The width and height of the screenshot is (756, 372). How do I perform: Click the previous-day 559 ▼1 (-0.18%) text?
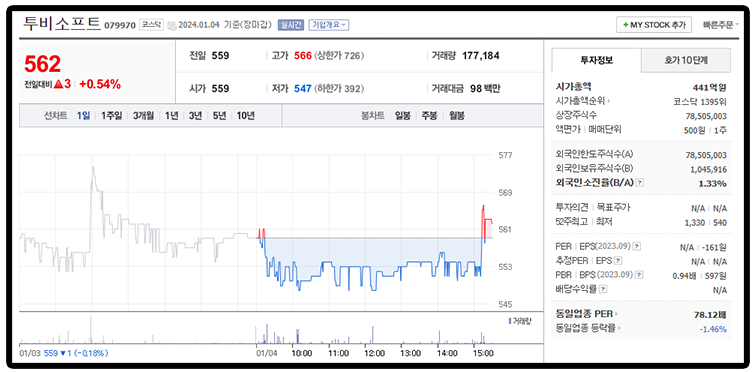pos(76,353)
